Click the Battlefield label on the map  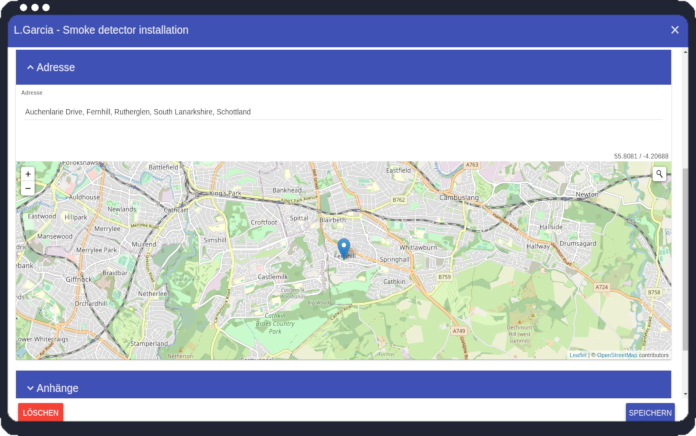[x=163, y=167]
